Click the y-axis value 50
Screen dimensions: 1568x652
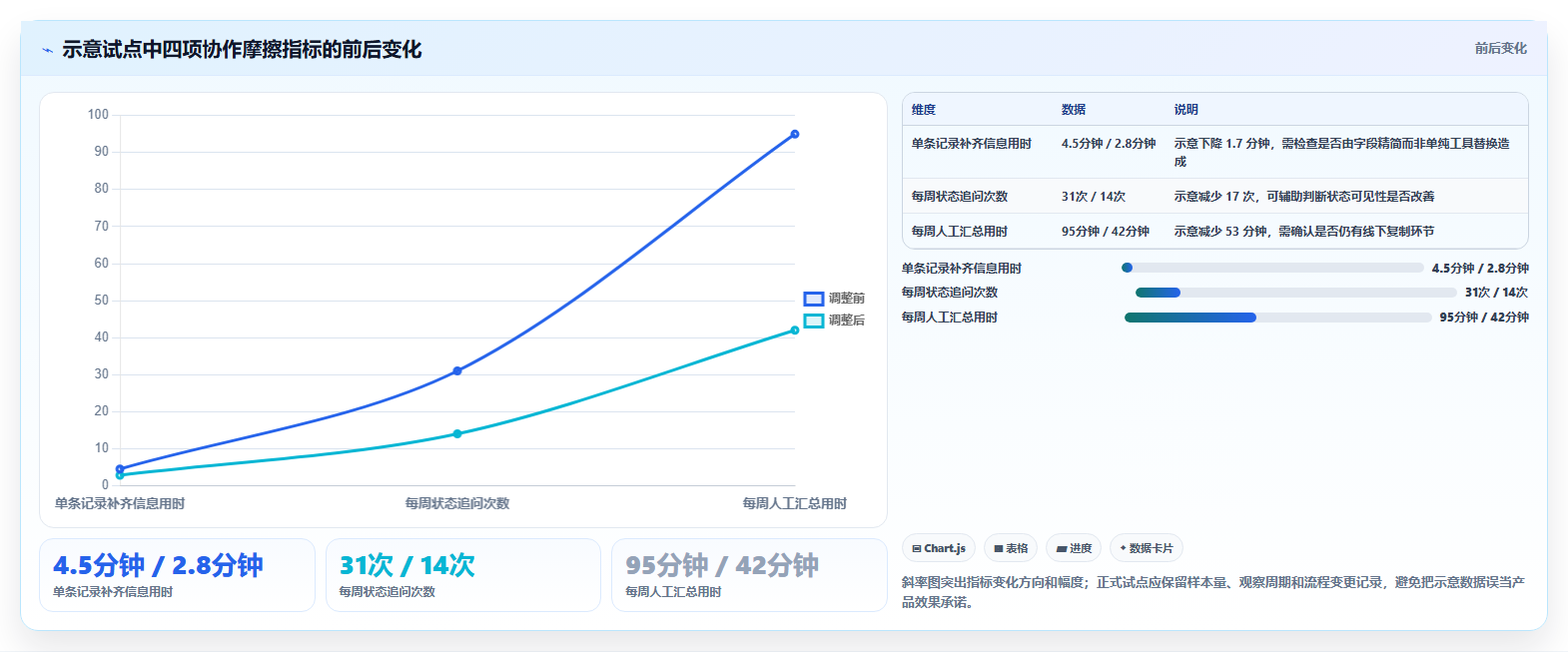pyautogui.click(x=102, y=301)
